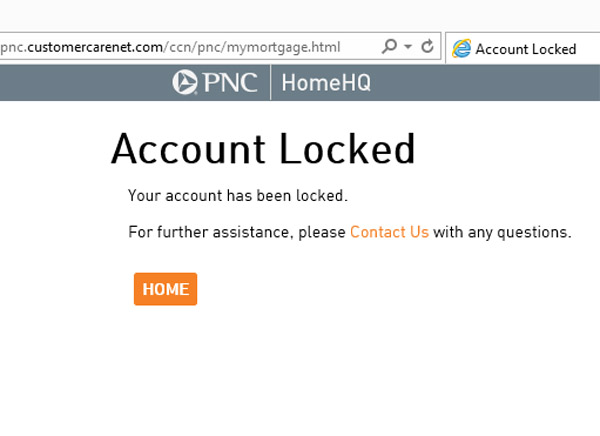Click the Internet Explorer icon on the tab
This screenshot has width=600, height=436.
pyautogui.click(x=461, y=49)
